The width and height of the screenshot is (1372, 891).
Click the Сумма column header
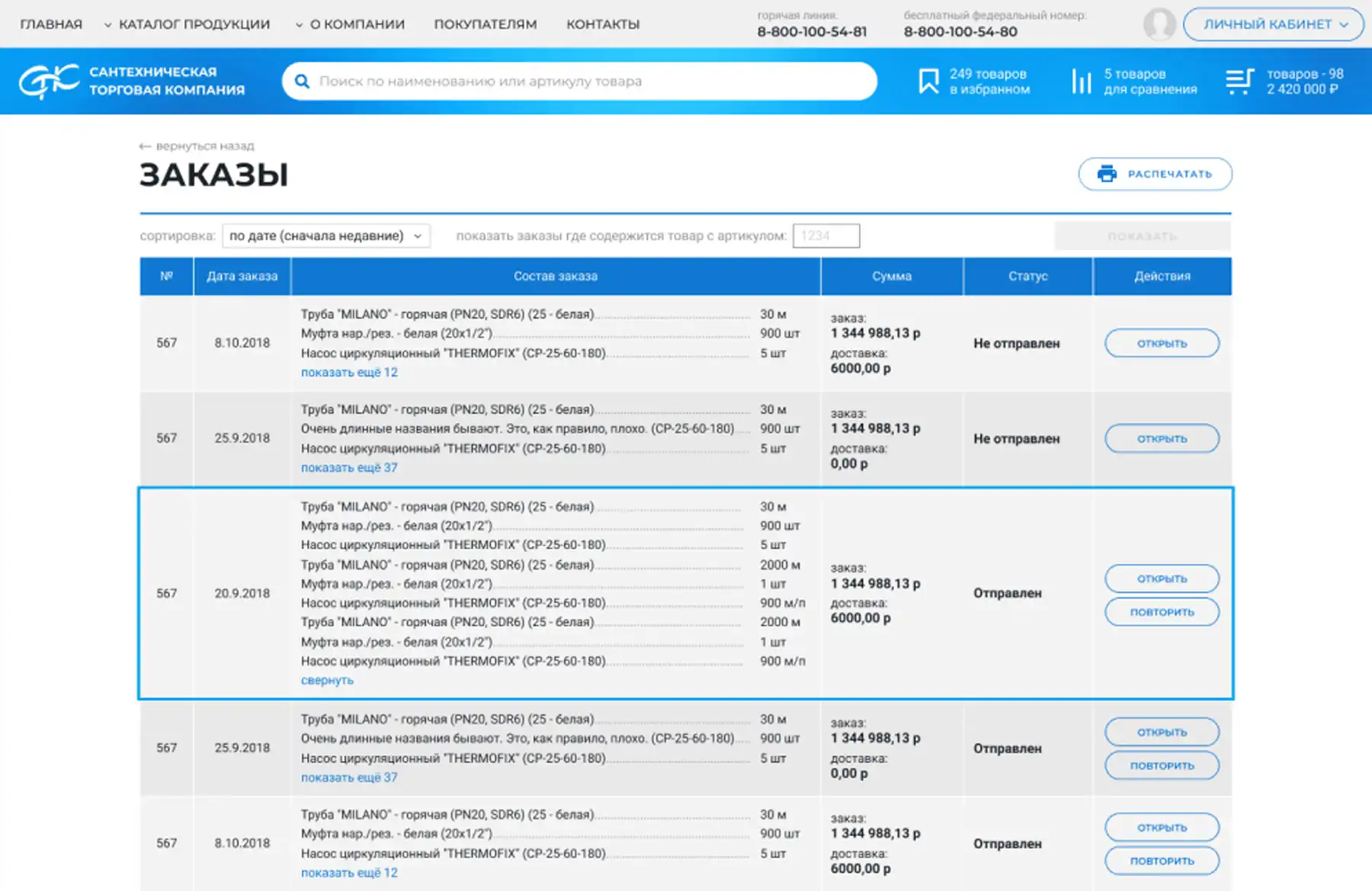(x=892, y=276)
